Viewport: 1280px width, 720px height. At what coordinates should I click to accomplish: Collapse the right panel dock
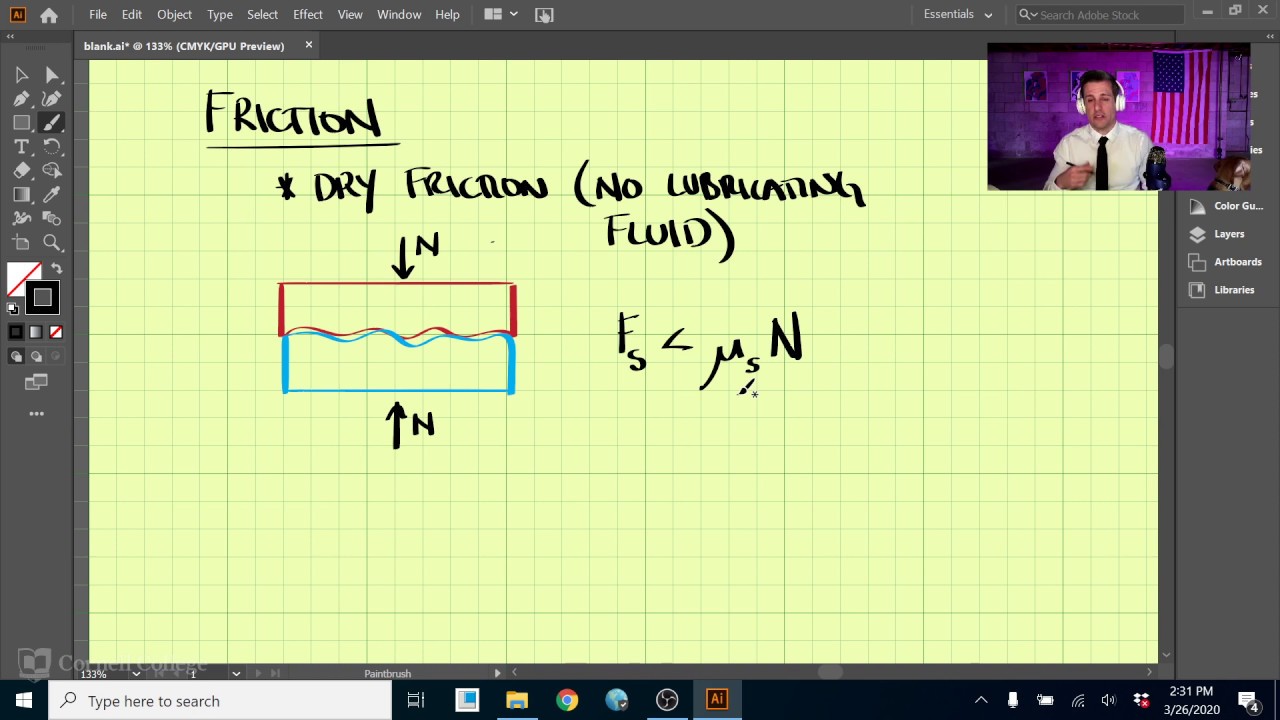point(1268,36)
